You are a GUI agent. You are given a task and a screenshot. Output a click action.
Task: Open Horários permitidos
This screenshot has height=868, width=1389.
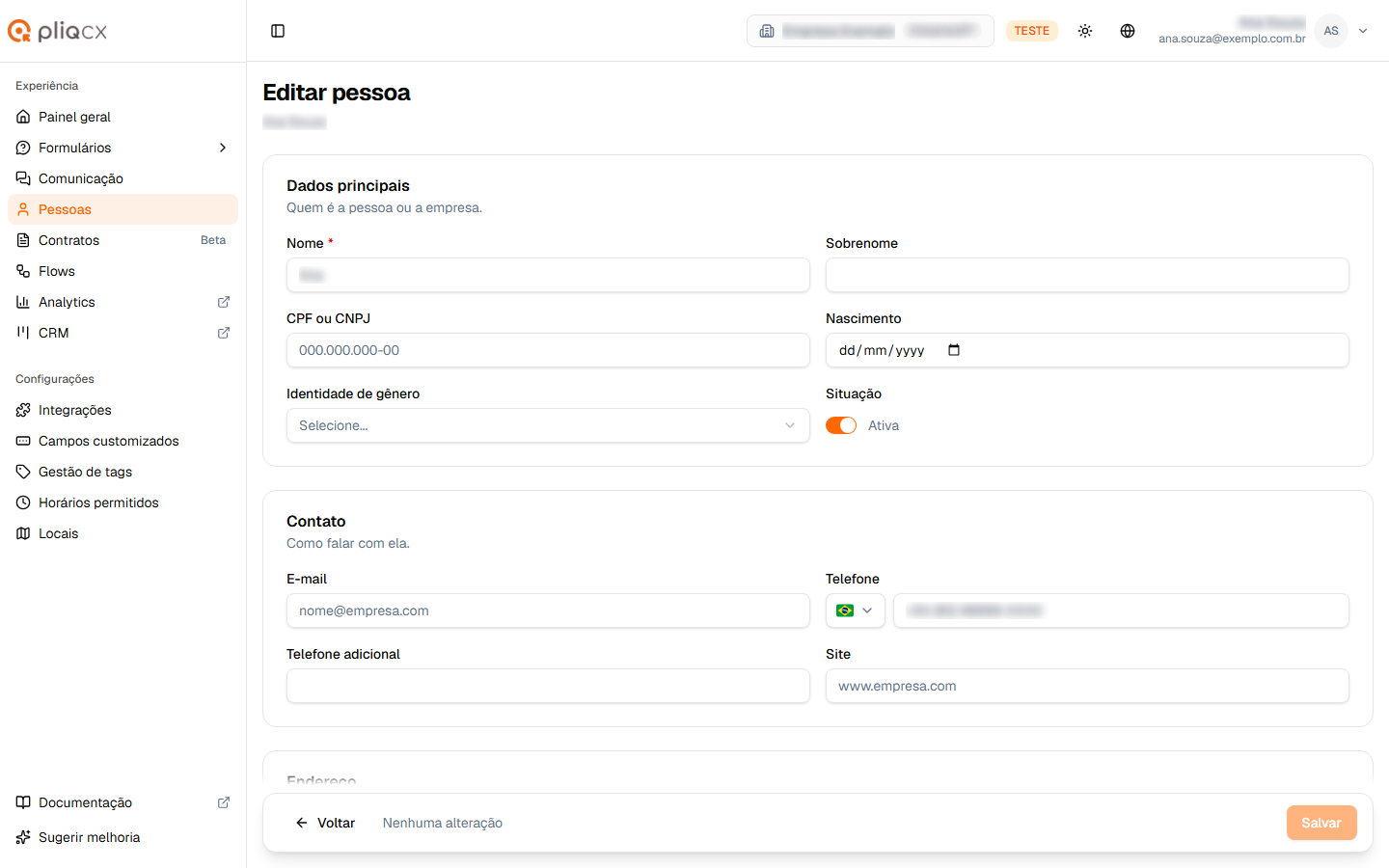point(123,502)
